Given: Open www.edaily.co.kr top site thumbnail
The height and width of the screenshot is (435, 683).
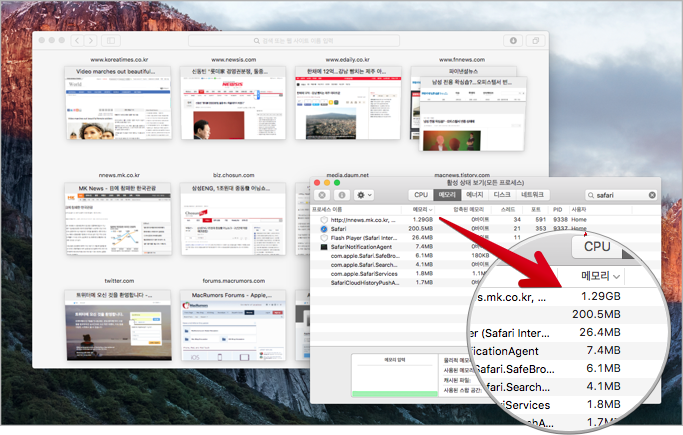Looking at the screenshot, I should tap(348, 103).
